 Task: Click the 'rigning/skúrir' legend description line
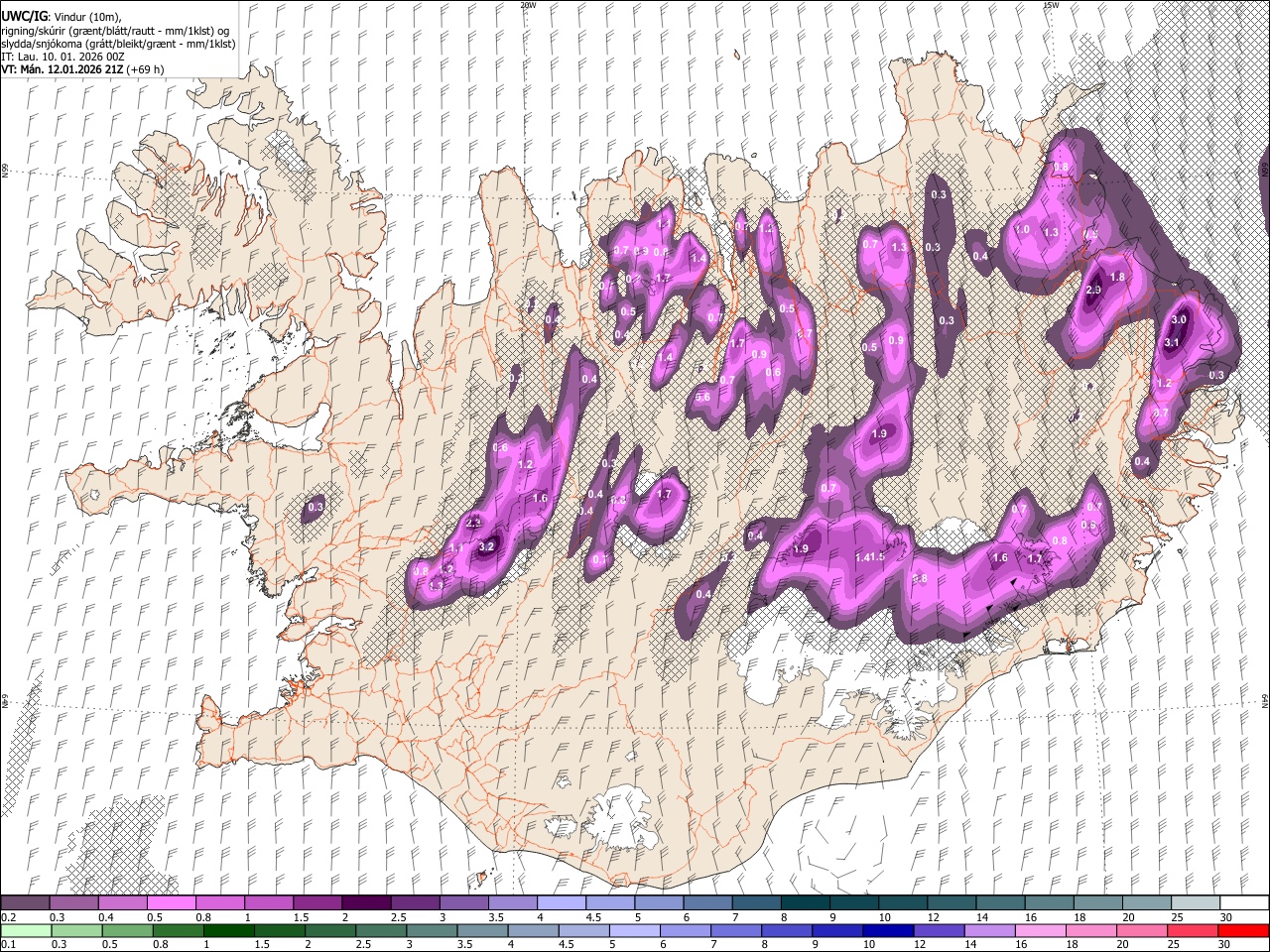[x=116, y=31]
